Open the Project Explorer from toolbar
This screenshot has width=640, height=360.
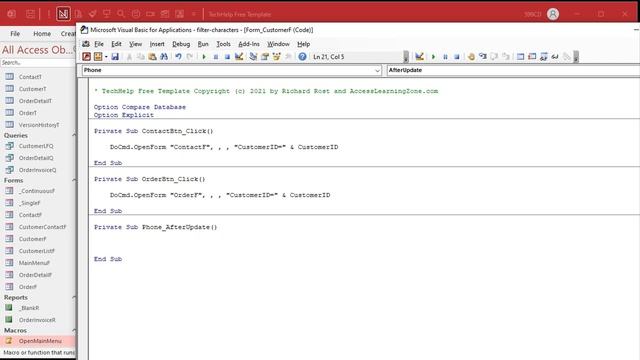tap(253, 57)
